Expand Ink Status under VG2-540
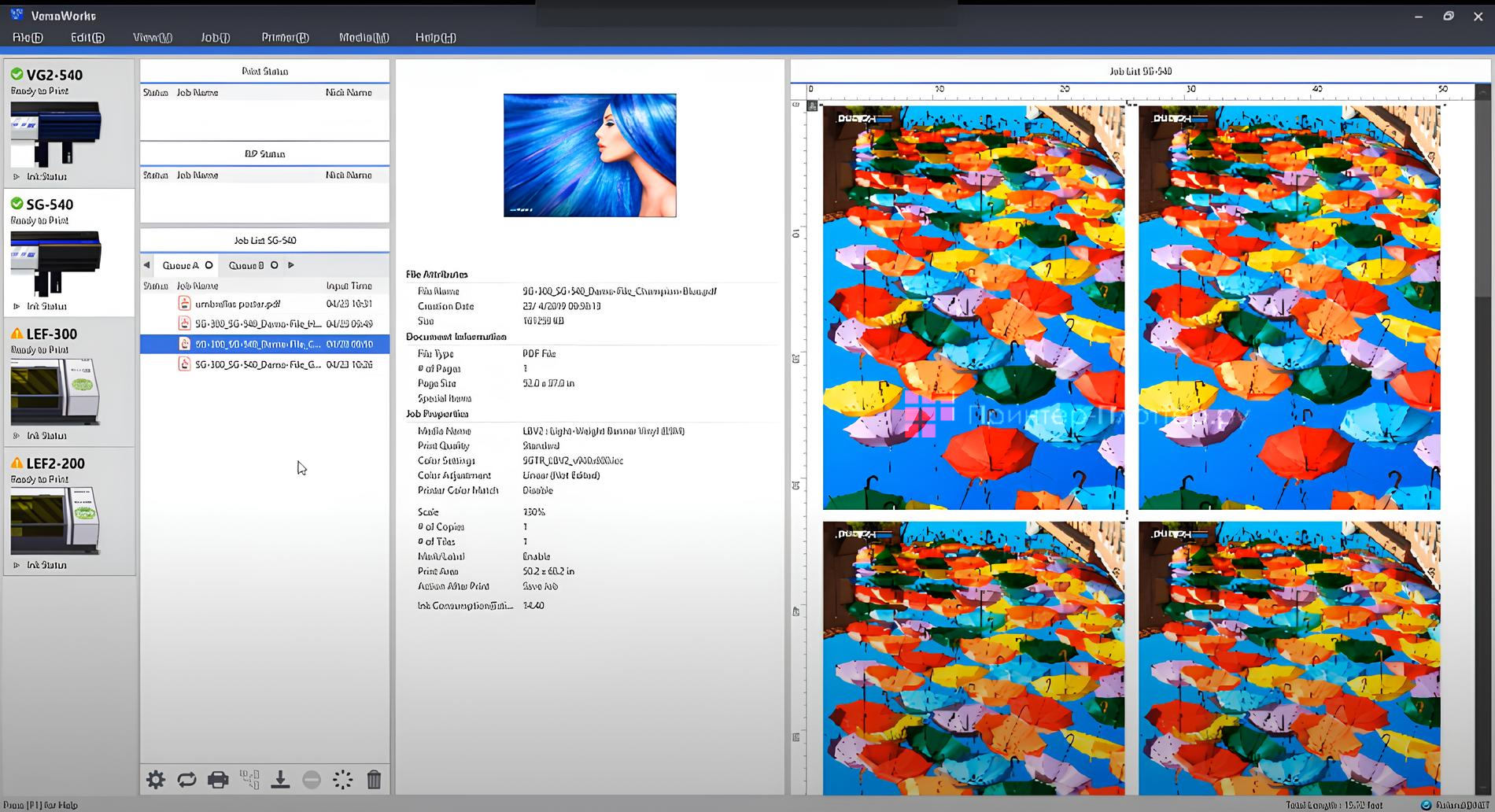 coord(17,177)
